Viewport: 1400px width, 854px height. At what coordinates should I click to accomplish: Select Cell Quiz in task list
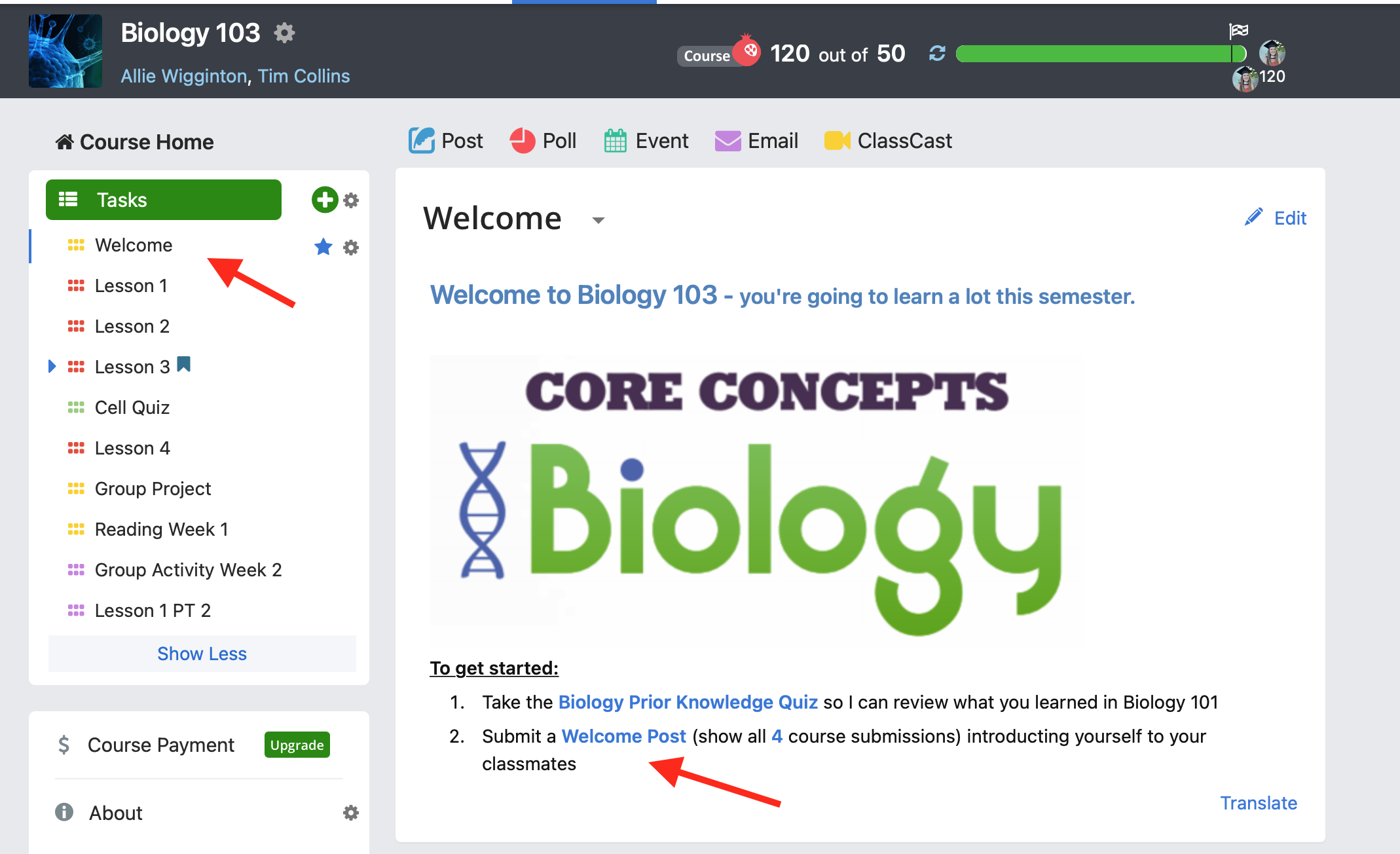(x=132, y=407)
